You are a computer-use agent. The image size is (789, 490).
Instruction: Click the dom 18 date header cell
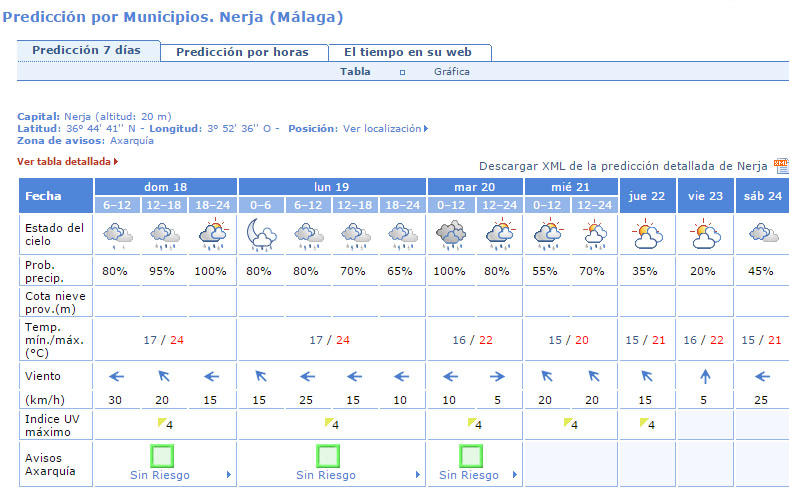tap(165, 187)
